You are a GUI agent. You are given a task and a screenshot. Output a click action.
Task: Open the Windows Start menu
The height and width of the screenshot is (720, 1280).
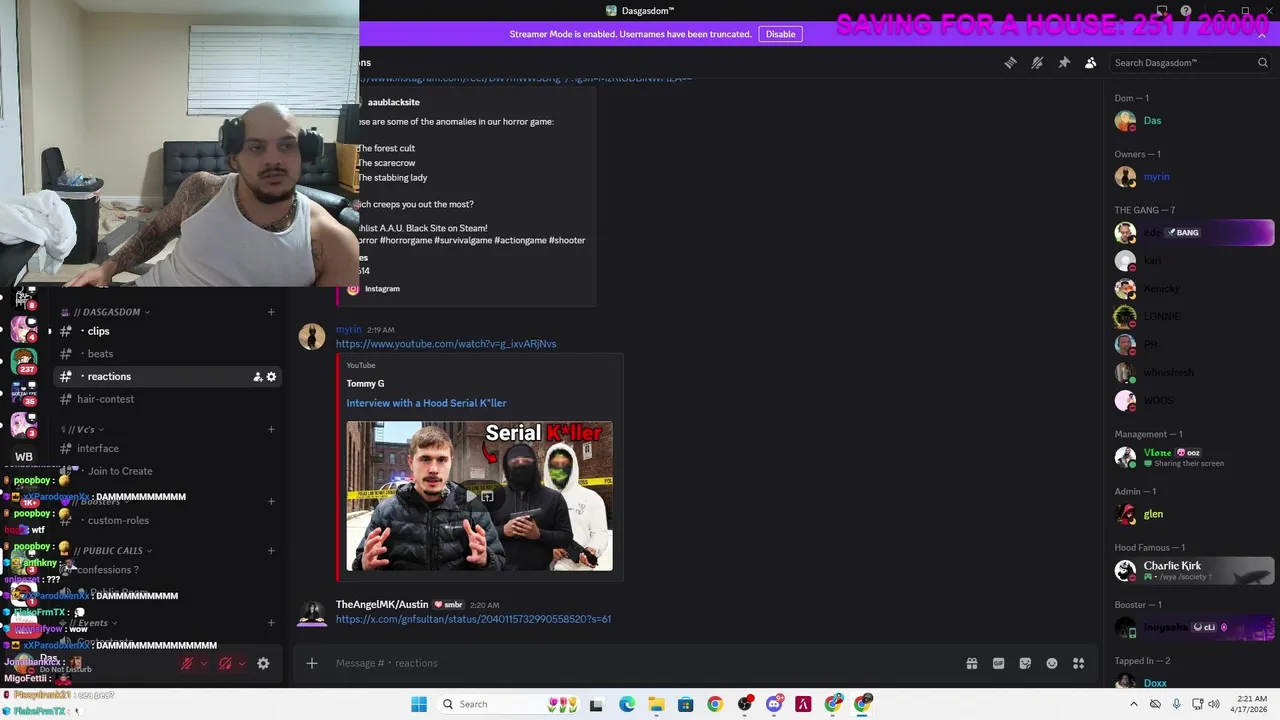click(x=419, y=704)
